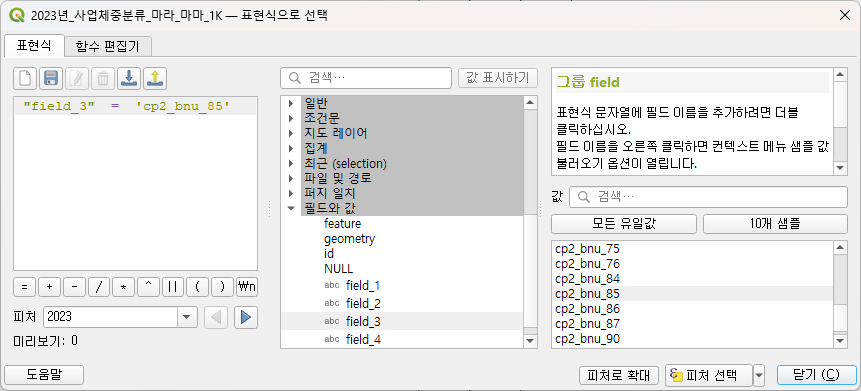Insert the minus operator
This screenshot has height=391, width=861.
coord(74,287)
